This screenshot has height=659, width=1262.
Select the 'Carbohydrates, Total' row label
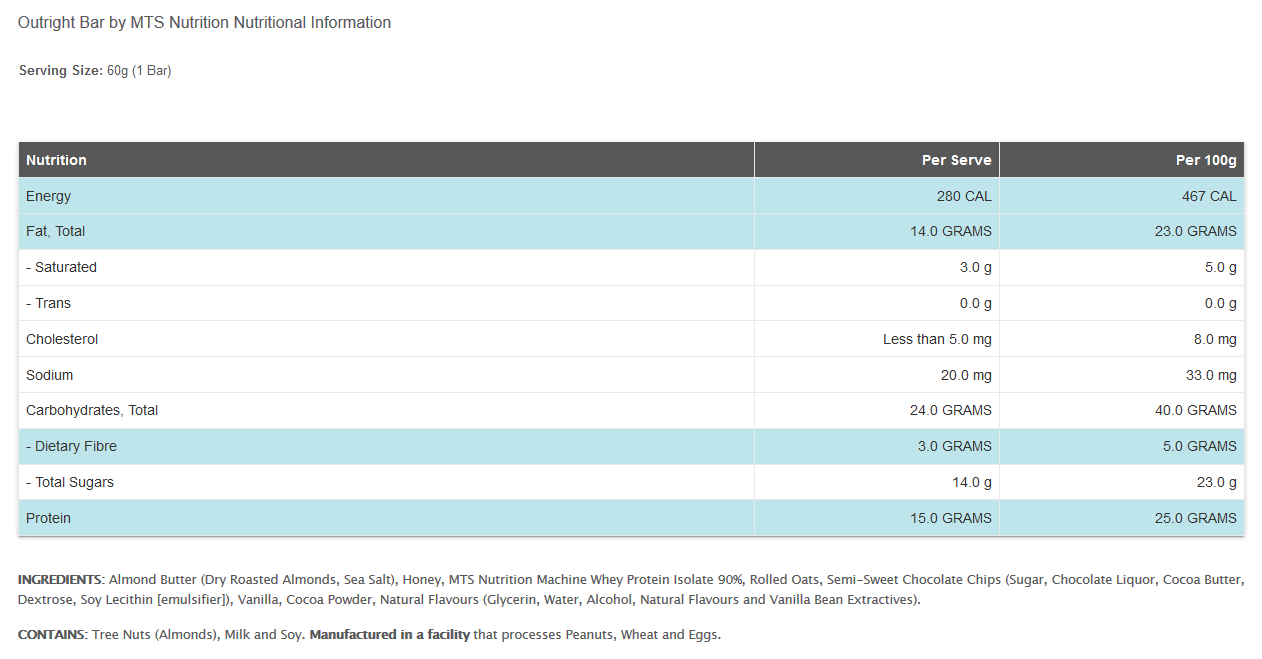point(92,410)
